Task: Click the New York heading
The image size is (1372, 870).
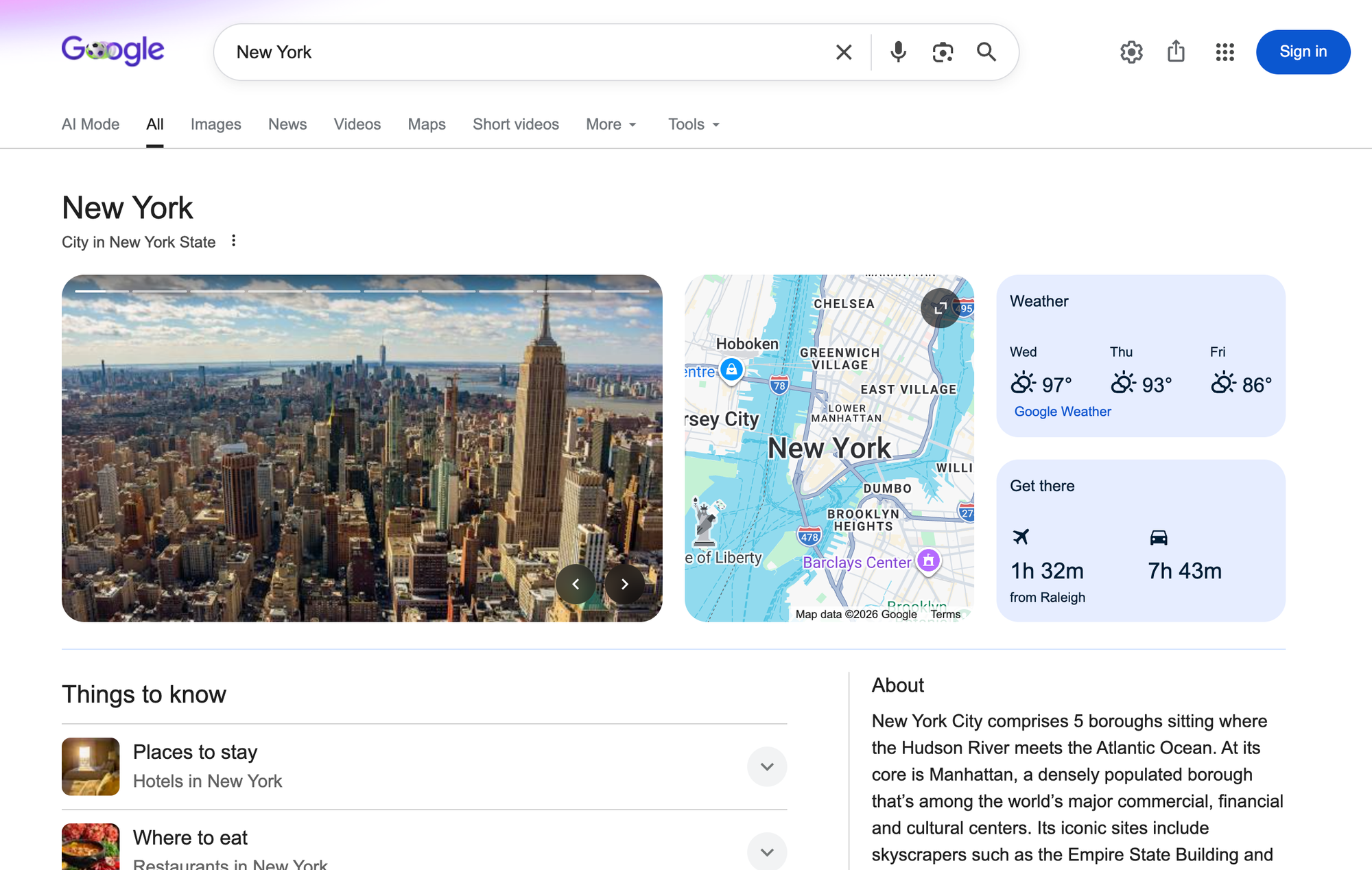Action: point(128,208)
